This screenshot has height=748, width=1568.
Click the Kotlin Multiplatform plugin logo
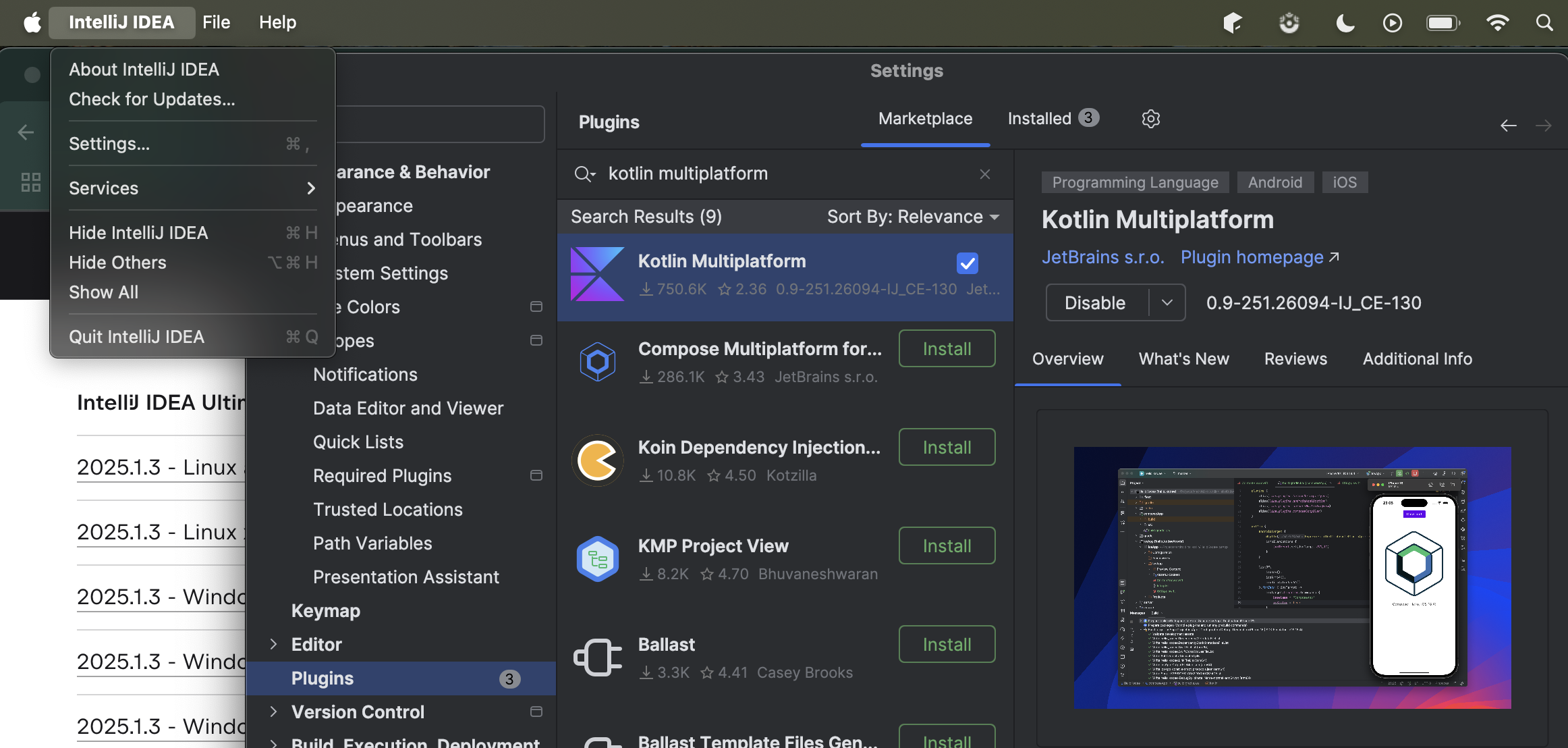(597, 274)
